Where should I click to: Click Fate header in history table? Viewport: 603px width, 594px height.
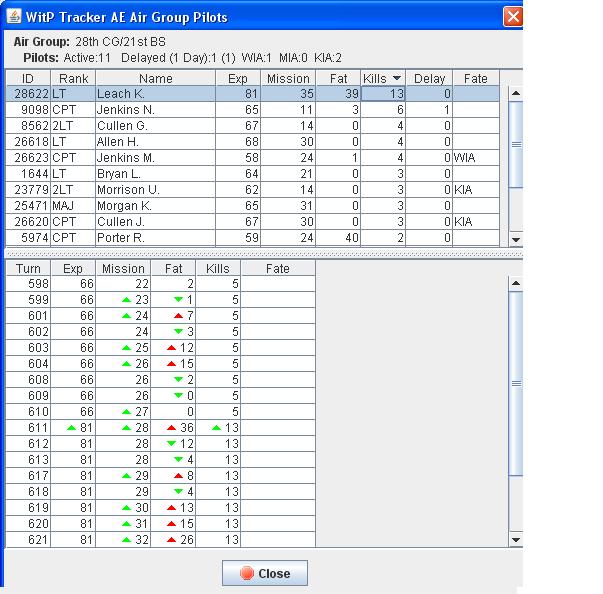click(278, 268)
